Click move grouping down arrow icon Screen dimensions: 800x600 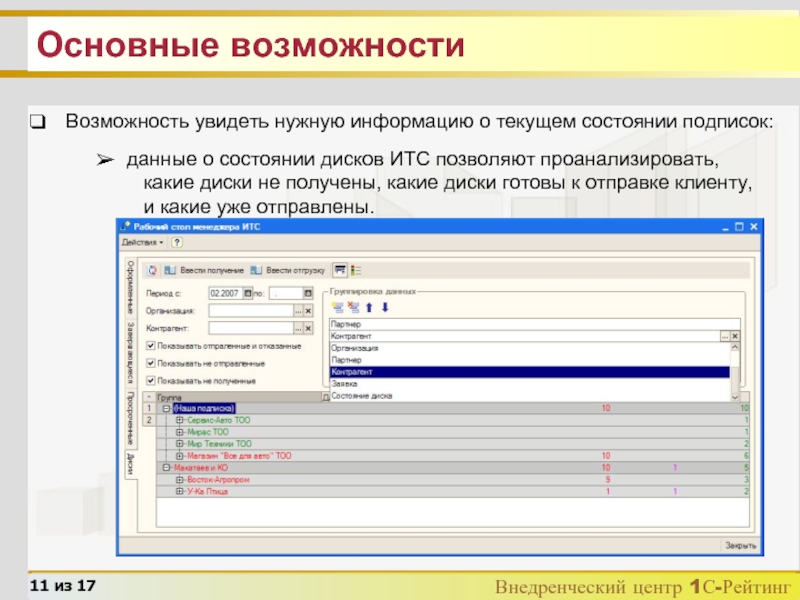click(384, 307)
